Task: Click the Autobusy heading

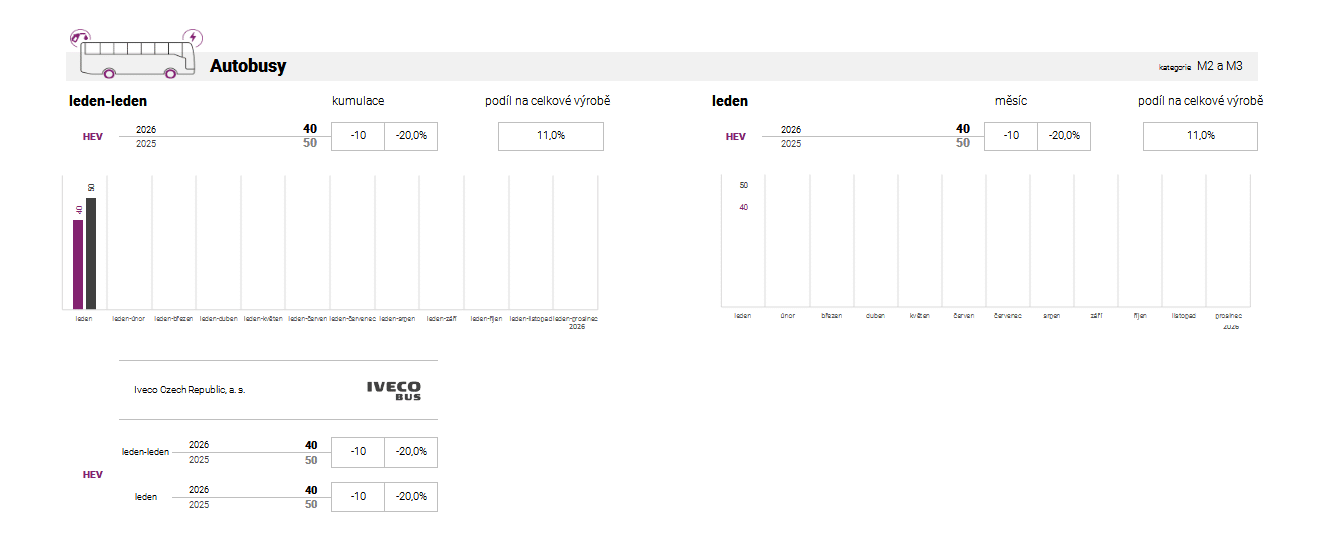Action: (x=248, y=67)
